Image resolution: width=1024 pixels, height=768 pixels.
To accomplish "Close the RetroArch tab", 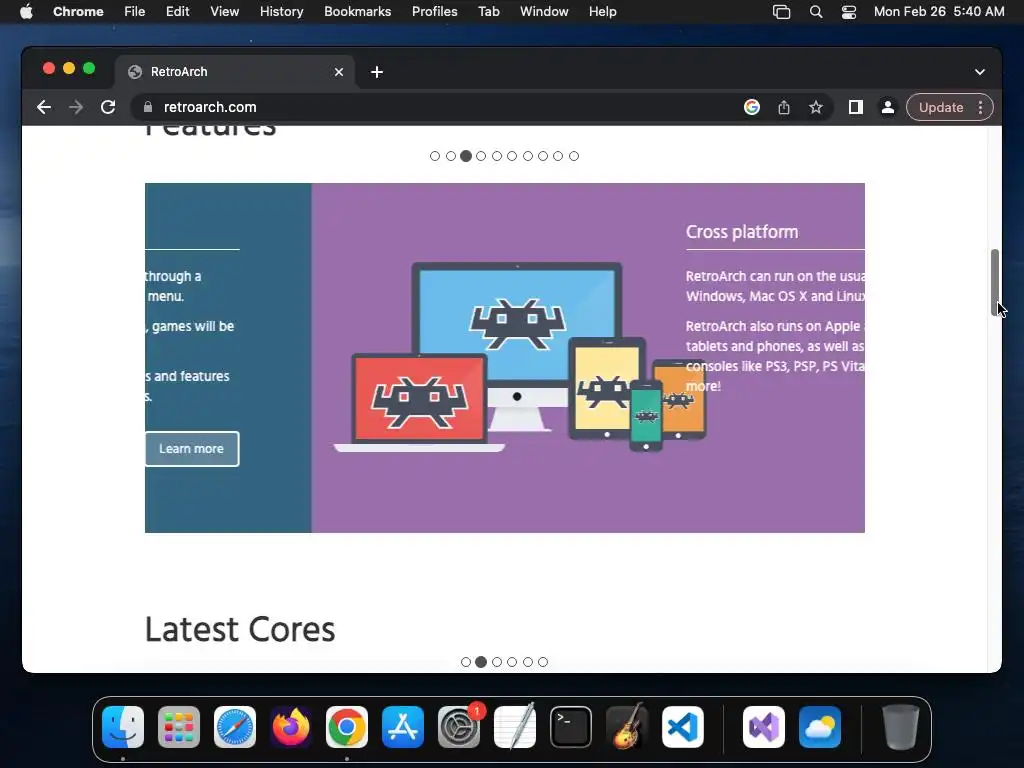I will [339, 72].
